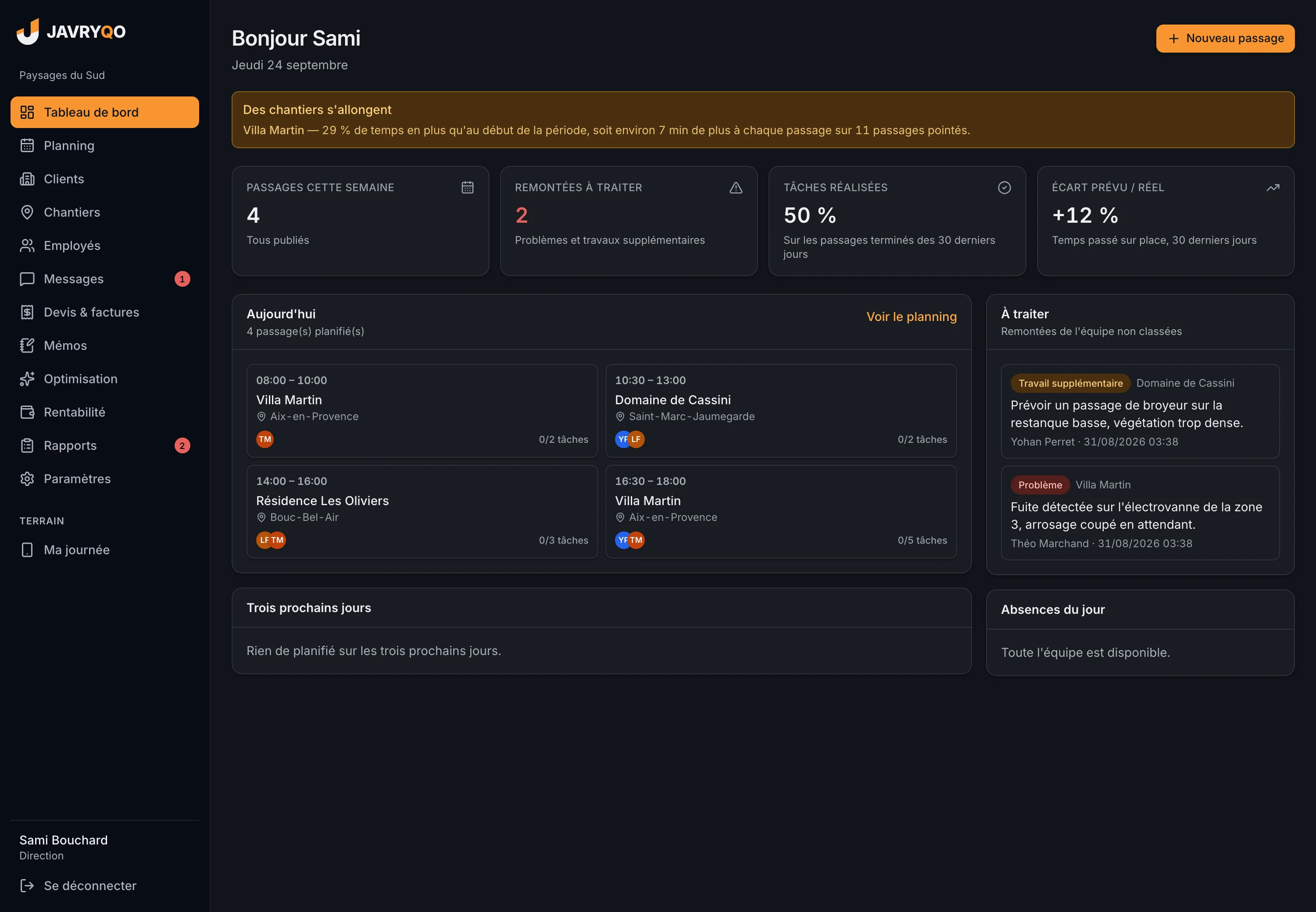This screenshot has height=912, width=1316.
Task: Click the +12 % value
Action: [1084, 215]
